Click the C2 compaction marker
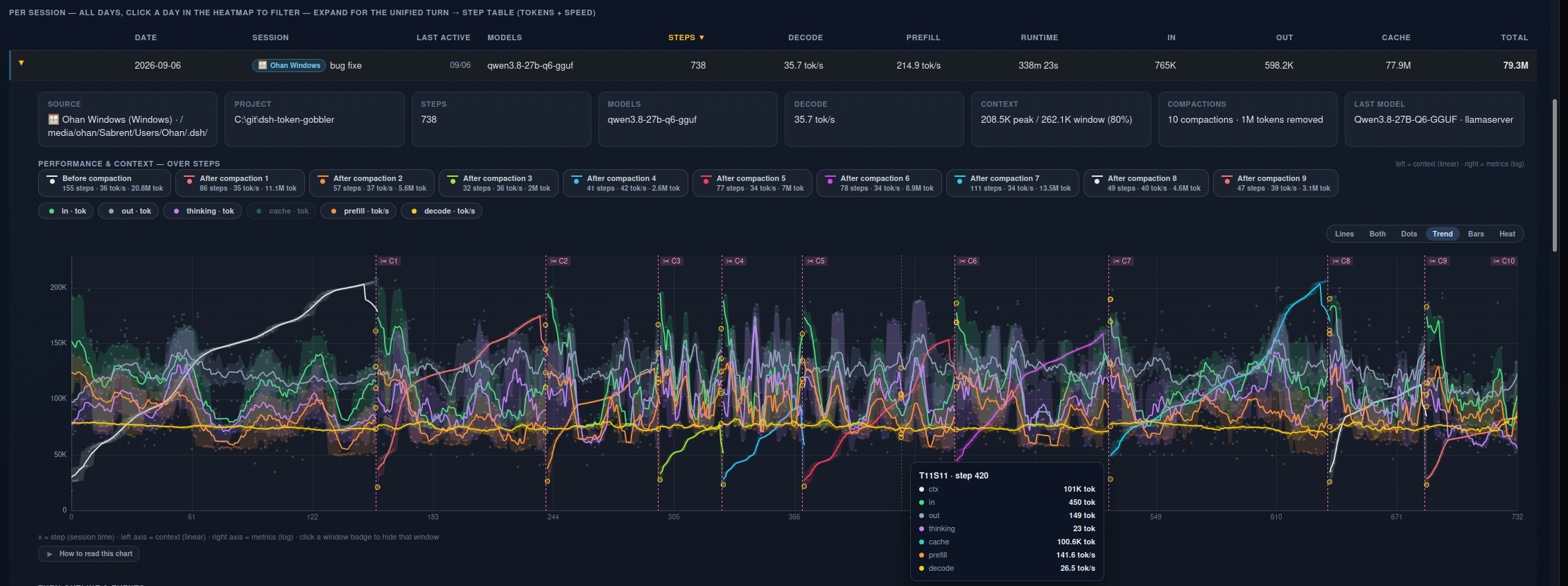 [559, 261]
